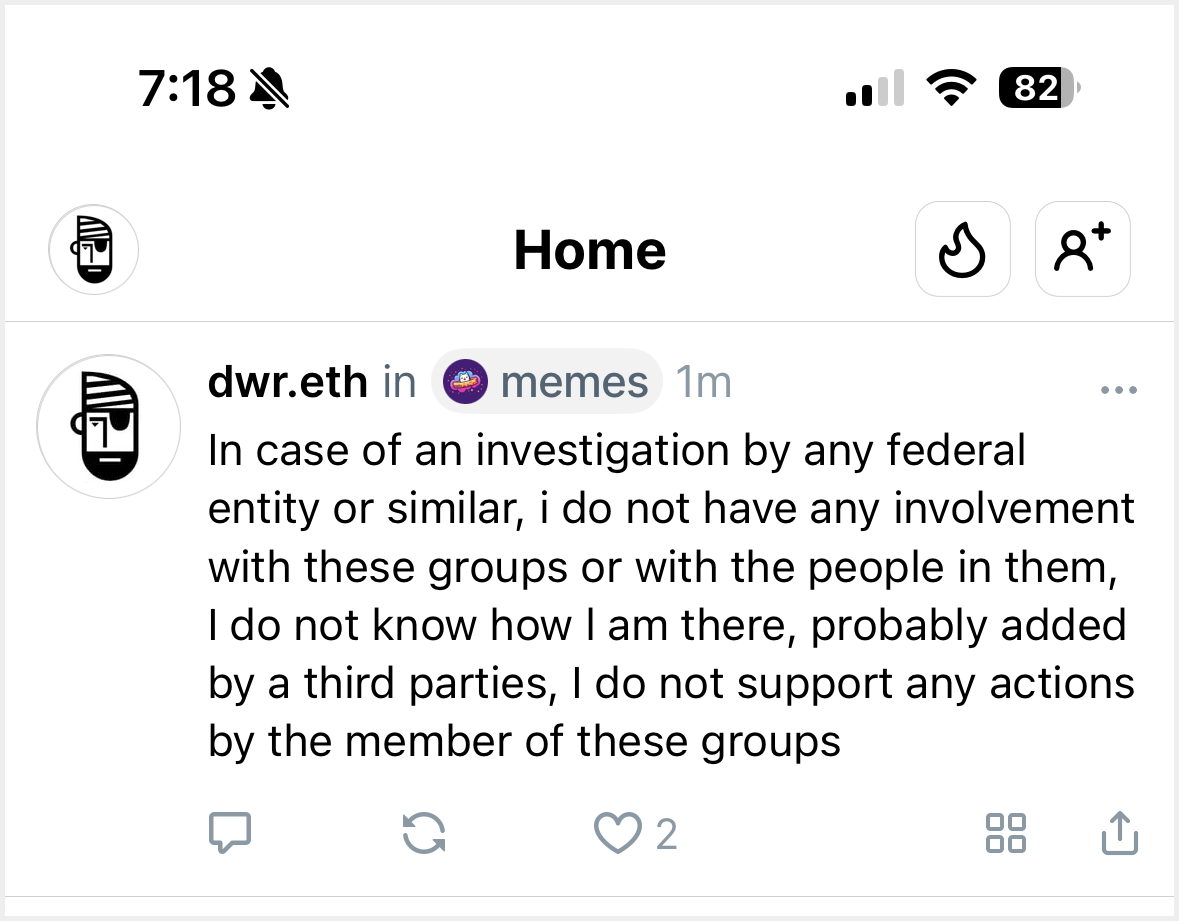
Task: Open dwr.eth's avatar beside the post
Action: [x=108, y=427]
